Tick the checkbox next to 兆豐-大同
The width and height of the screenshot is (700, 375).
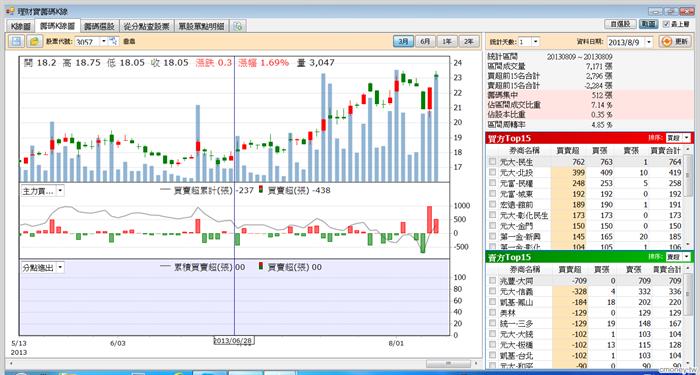492,280
